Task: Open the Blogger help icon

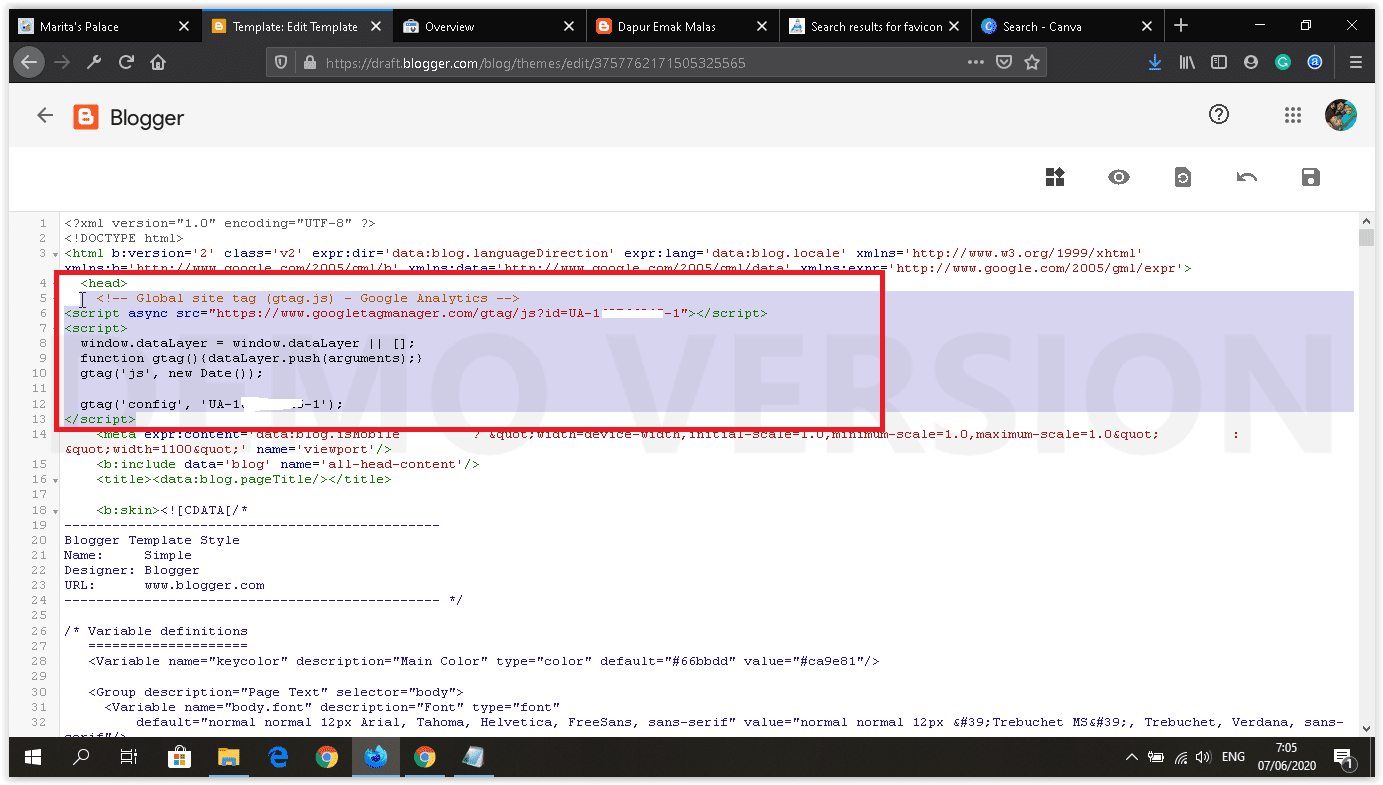Action: coord(1219,115)
